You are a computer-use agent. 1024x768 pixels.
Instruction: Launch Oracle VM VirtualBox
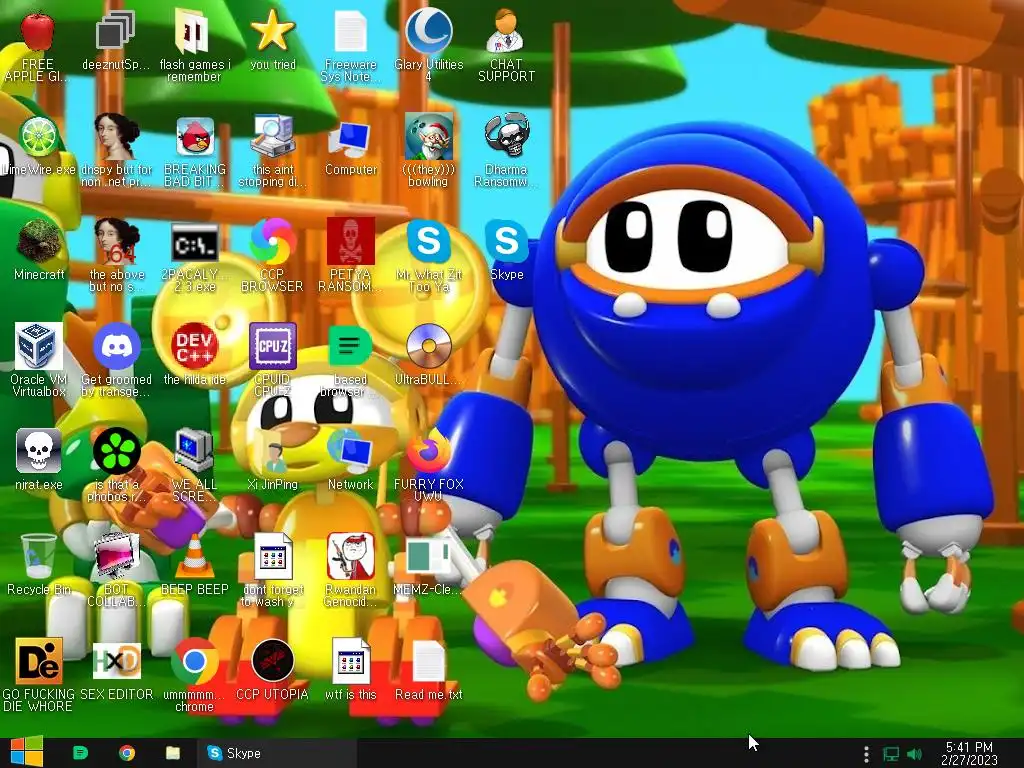[38, 347]
